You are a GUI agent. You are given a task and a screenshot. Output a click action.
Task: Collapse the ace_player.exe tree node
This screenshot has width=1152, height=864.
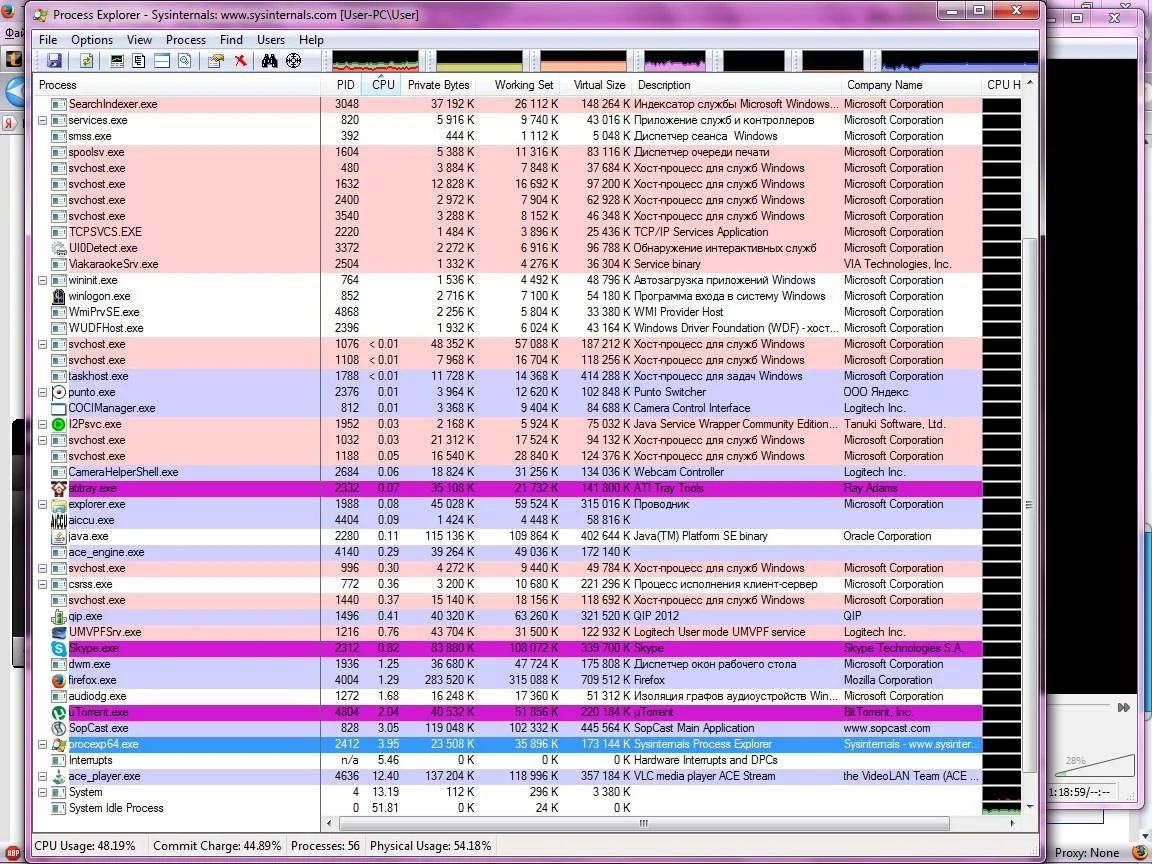click(x=43, y=776)
